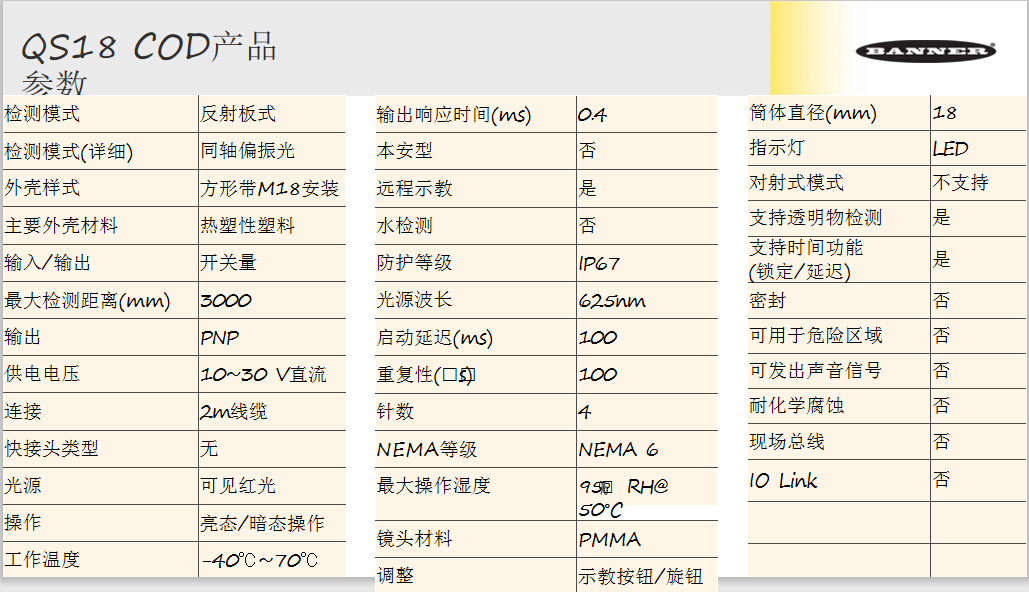Select the '防护等级' label
The width and height of the screenshot is (1029, 592).
tap(414, 263)
